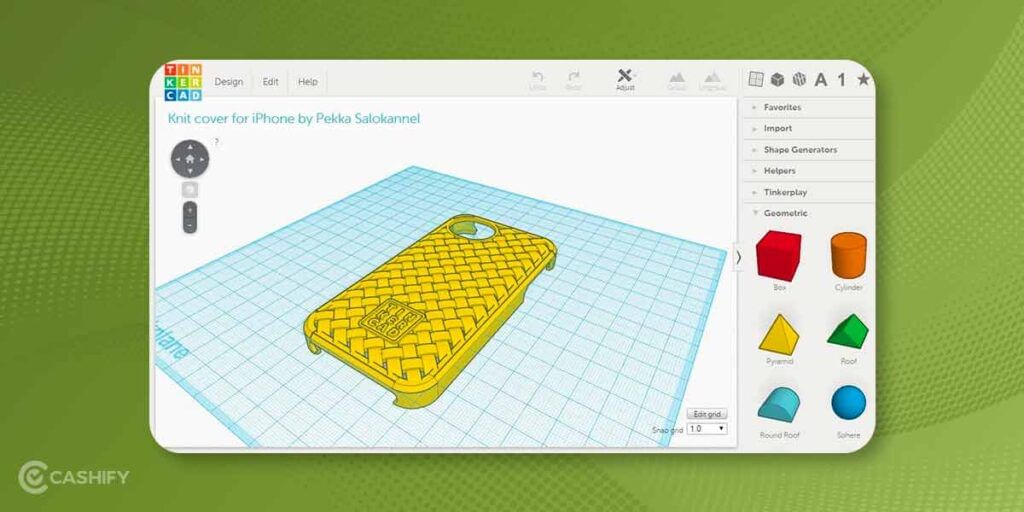Open the Design menu
This screenshot has width=1024, height=512.
[229, 82]
